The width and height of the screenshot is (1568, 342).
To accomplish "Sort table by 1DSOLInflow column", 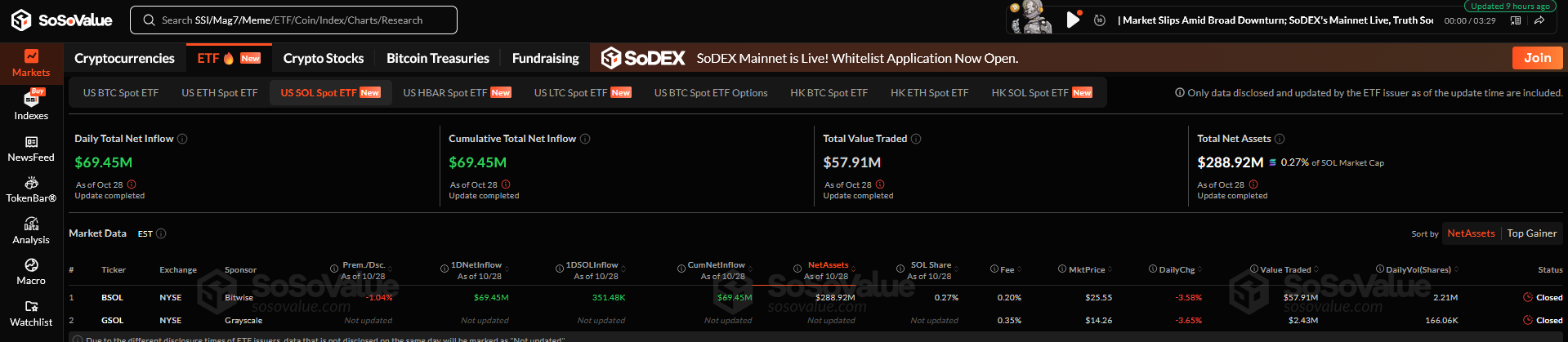I will tap(592, 265).
